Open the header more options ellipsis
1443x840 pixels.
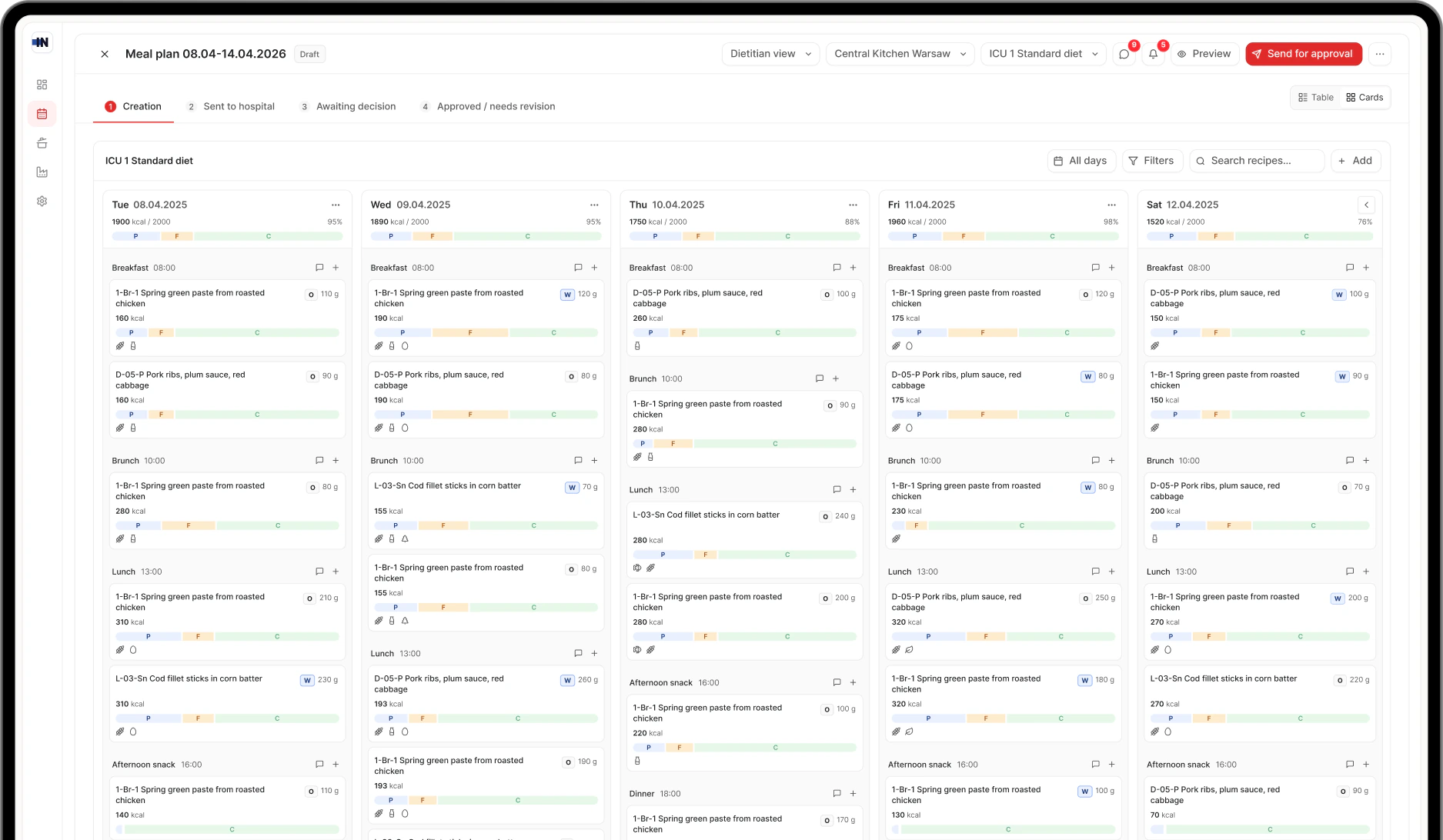pyautogui.click(x=1380, y=54)
